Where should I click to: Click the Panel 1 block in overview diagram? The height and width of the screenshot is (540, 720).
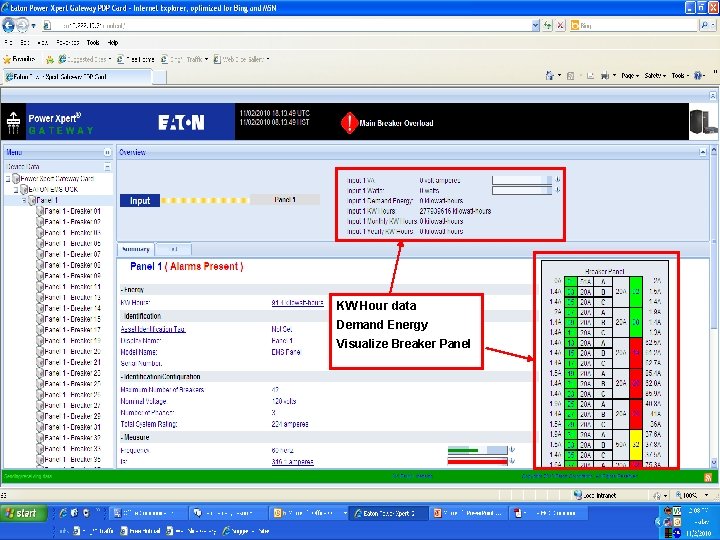coord(285,200)
